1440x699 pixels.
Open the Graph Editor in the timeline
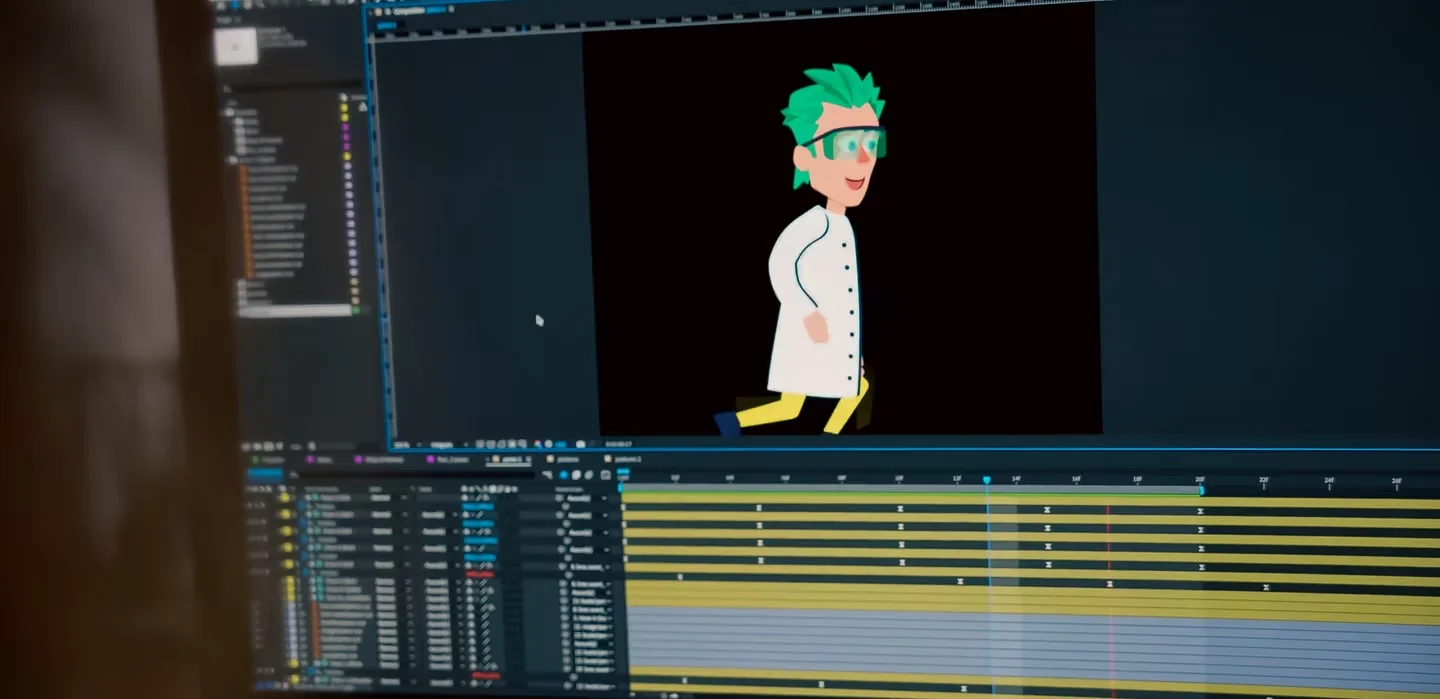pyautogui.click(x=606, y=475)
